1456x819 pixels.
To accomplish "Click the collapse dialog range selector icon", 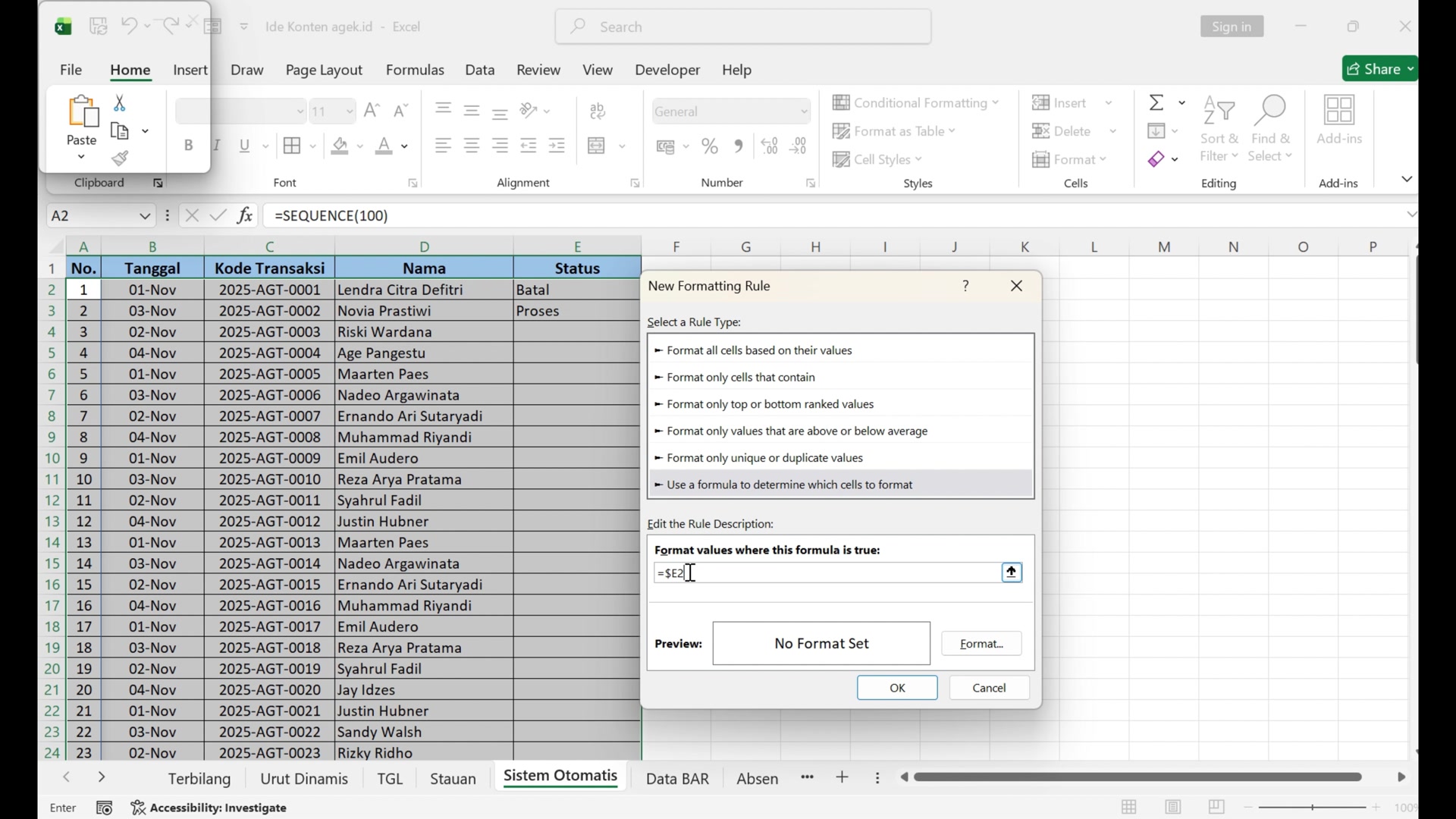I will (x=1012, y=573).
